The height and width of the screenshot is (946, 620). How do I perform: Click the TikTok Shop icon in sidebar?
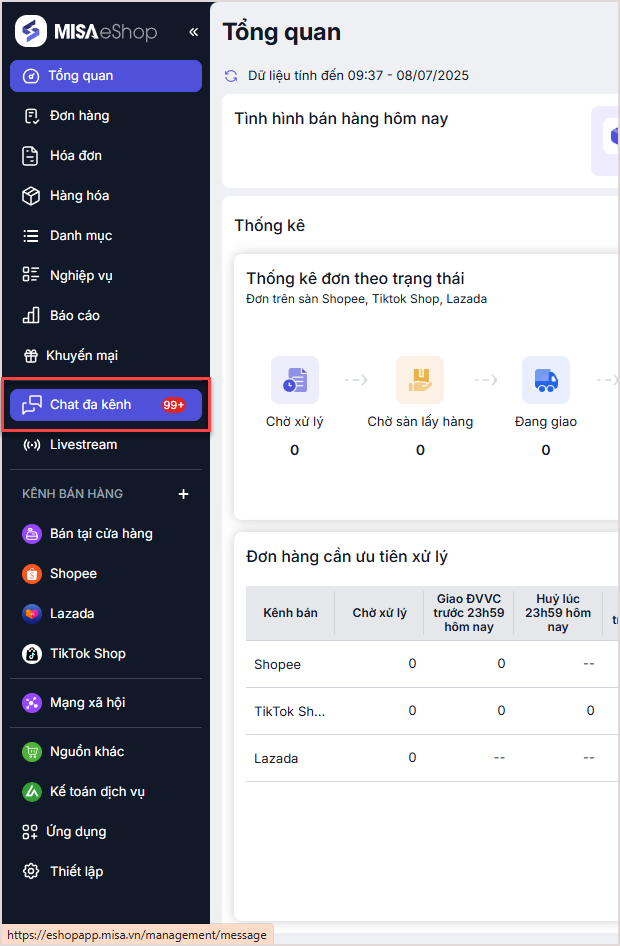click(31, 653)
